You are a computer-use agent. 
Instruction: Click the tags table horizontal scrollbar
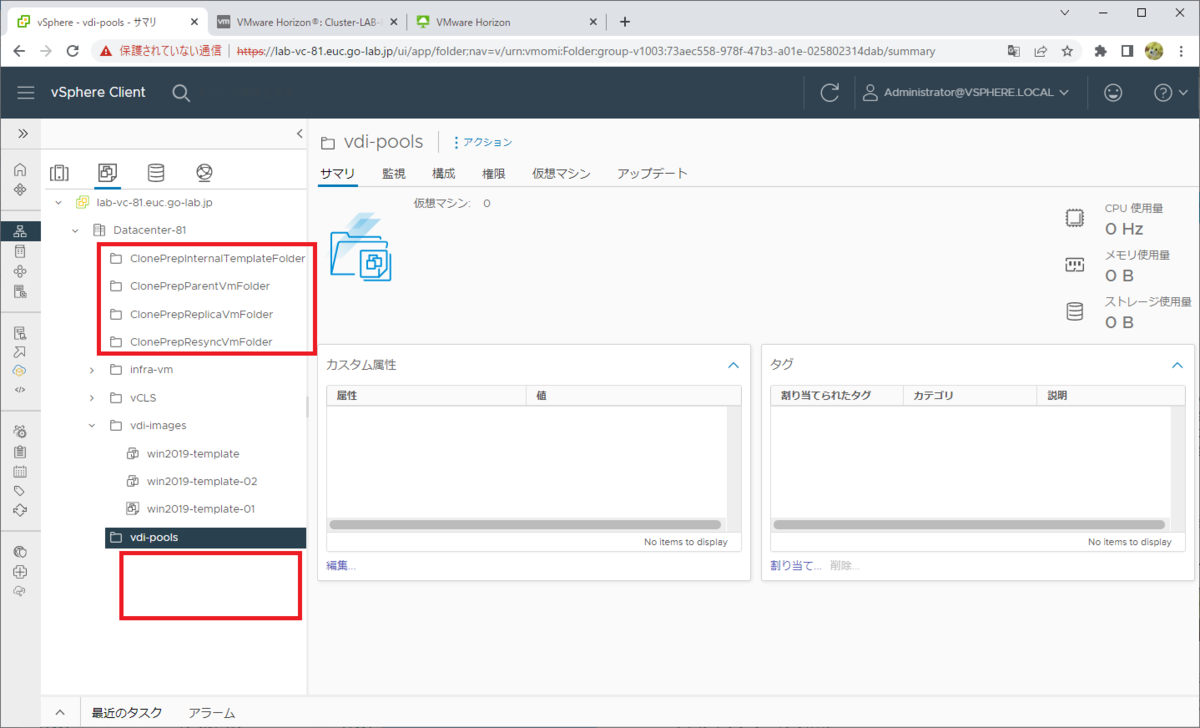coord(969,525)
